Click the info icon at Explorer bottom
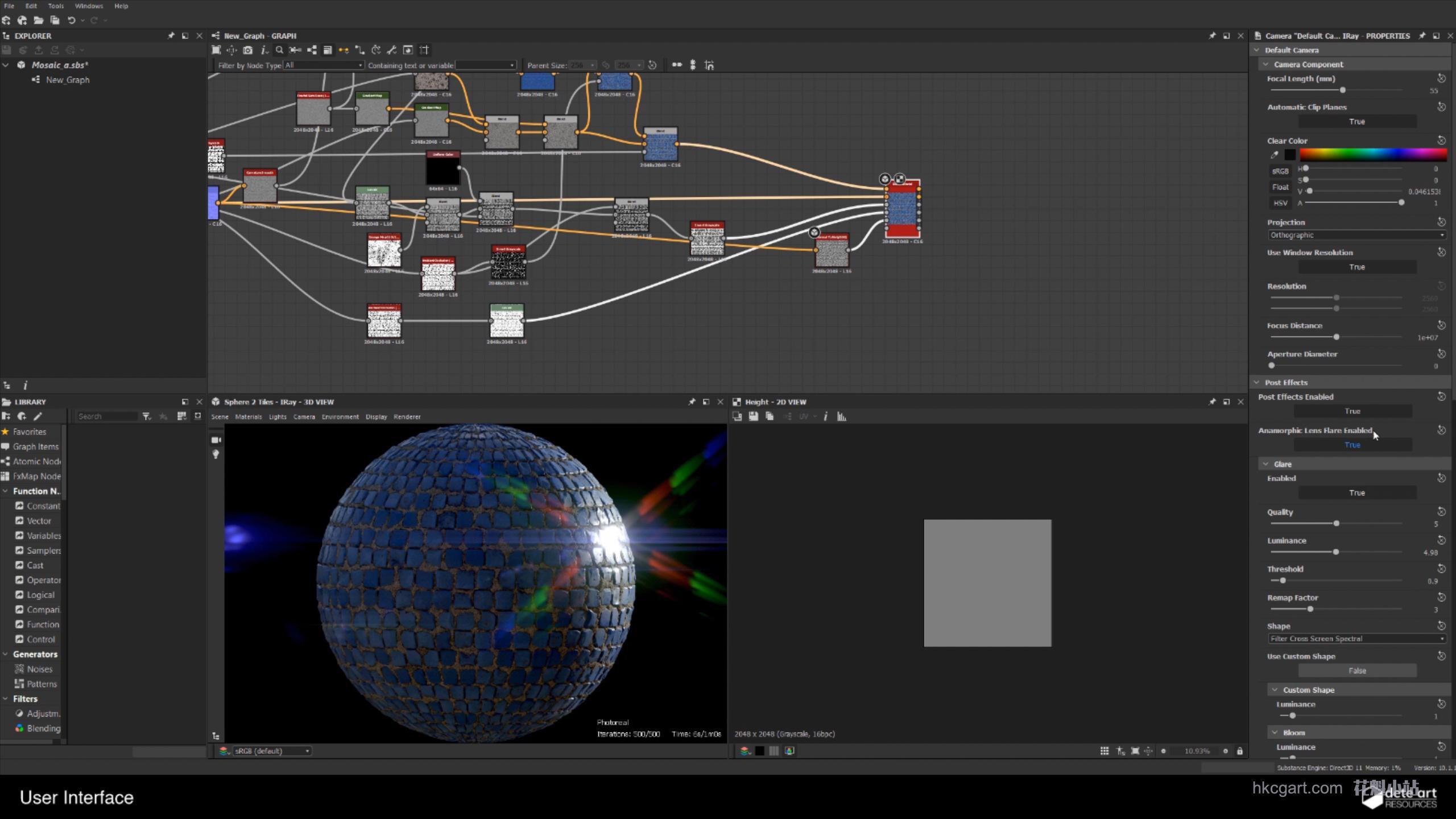 pyautogui.click(x=25, y=385)
